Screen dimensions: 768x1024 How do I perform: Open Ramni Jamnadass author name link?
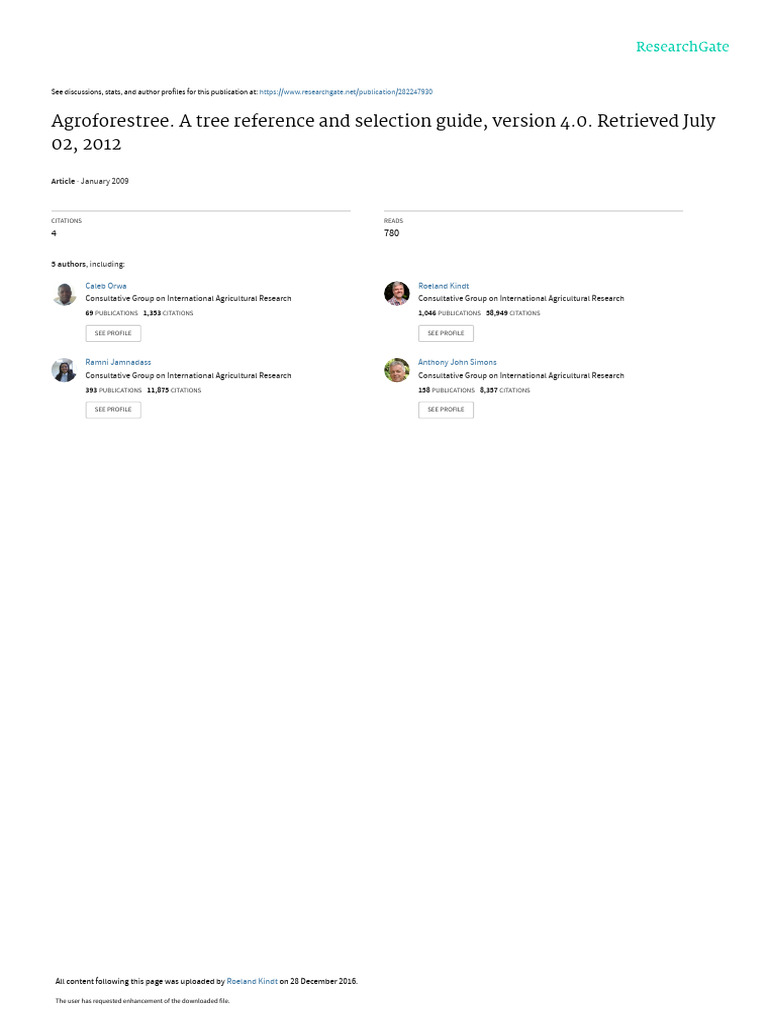coord(118,362)
